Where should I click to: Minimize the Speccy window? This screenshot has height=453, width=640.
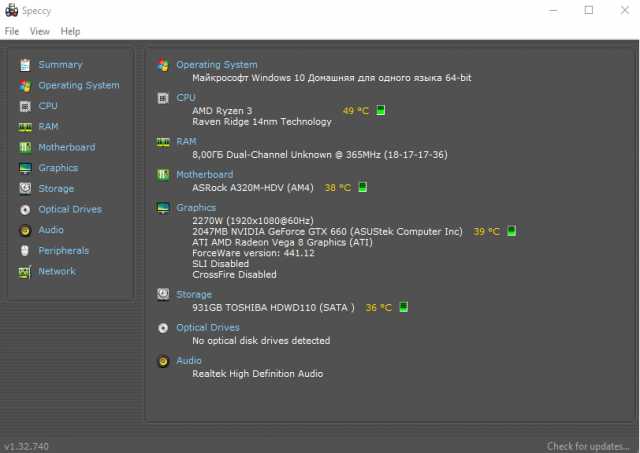[553, 10]
